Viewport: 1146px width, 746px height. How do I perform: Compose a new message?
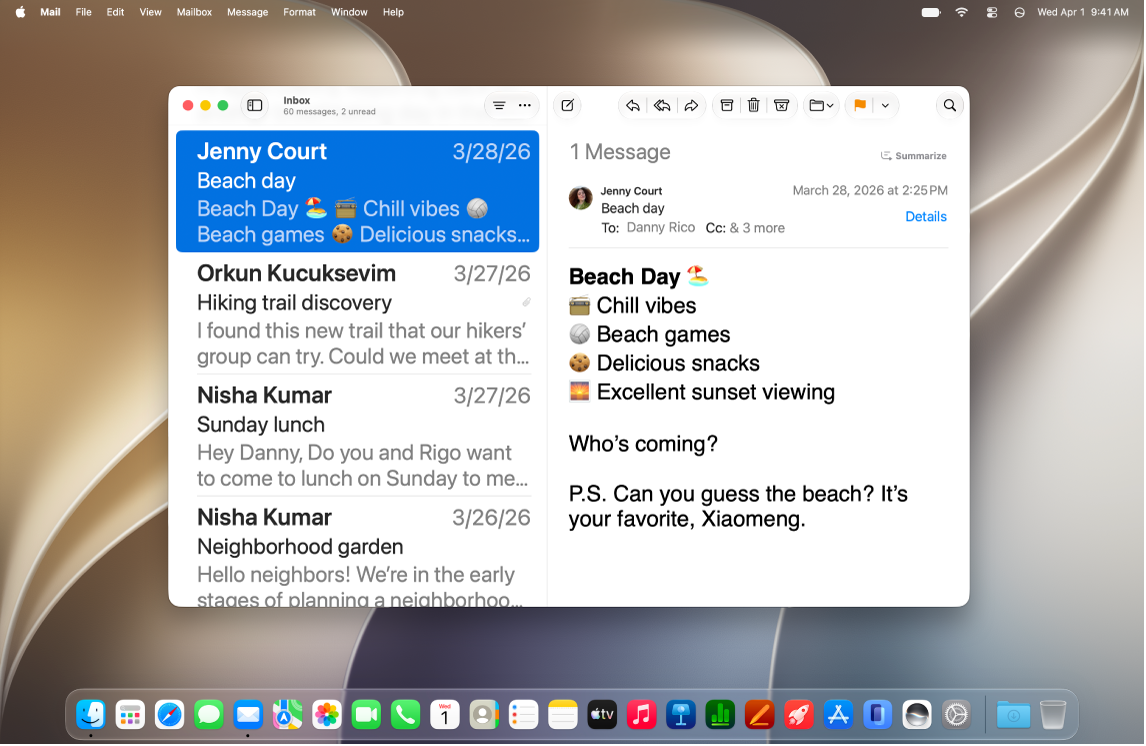point(568,106)
